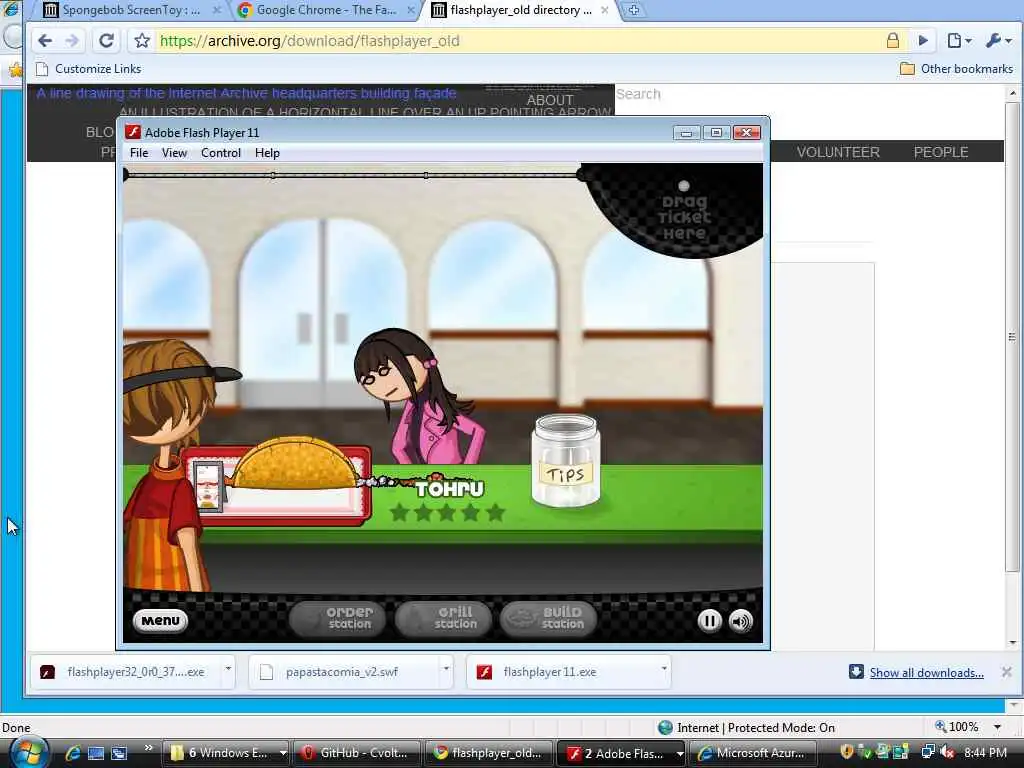Image resolution: width=1024 pixels, height=768 pixels.
Task: Select the flashplayer_old directory tab
Action: click(x=520, y=10)
